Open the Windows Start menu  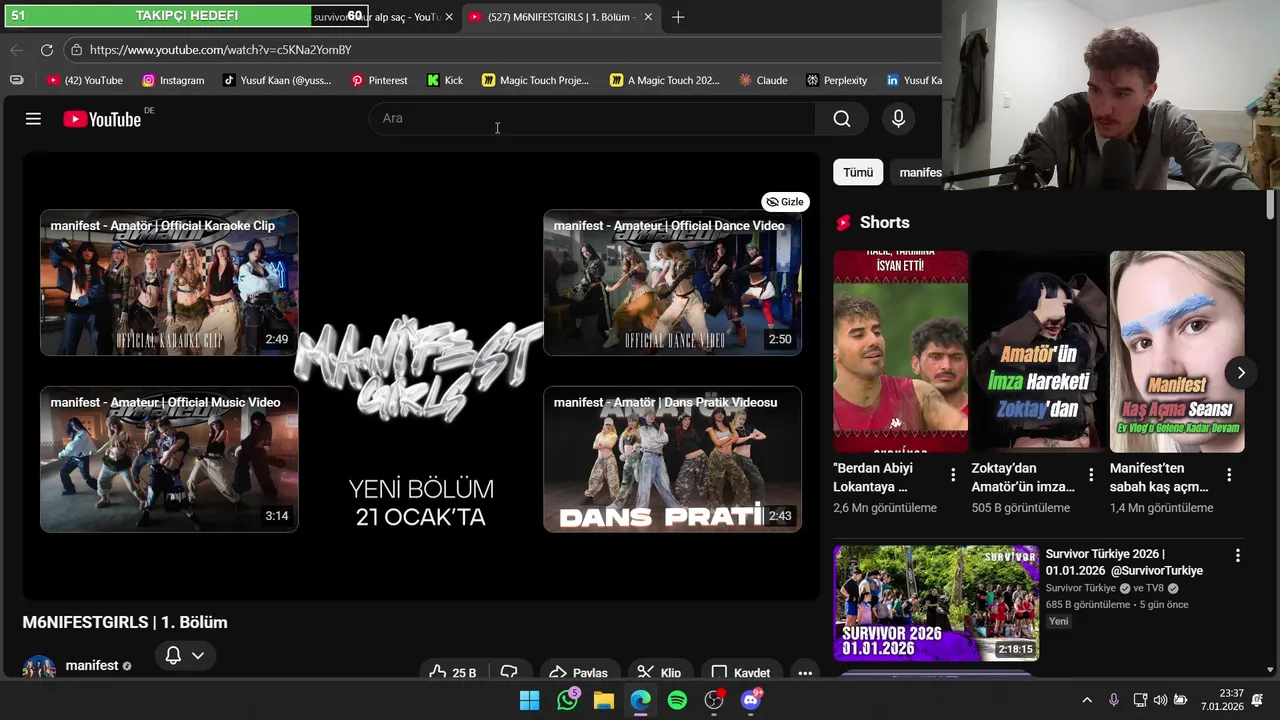pos(530,700)
